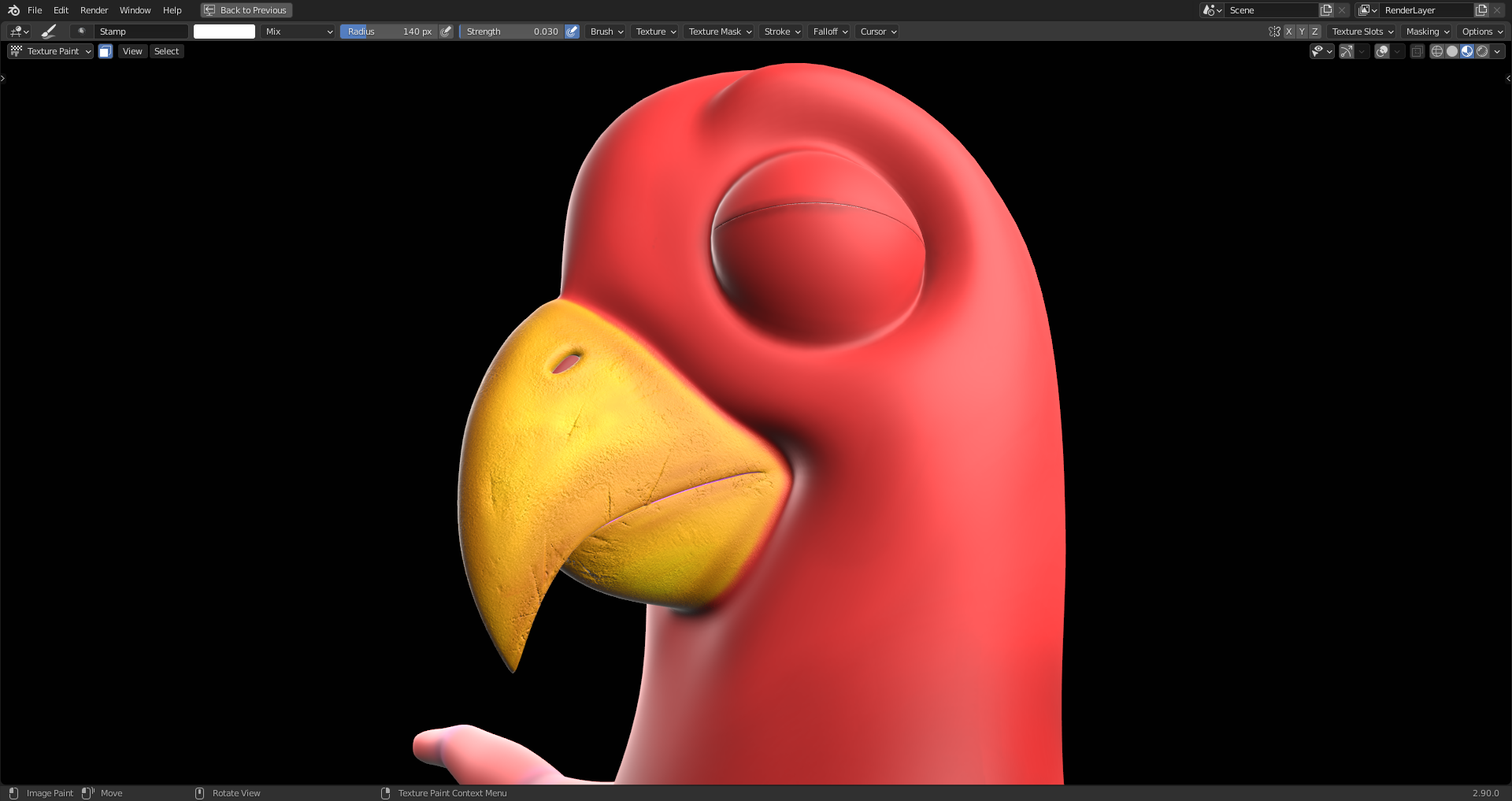This screenshot has width=1512, height=801.
Task: Switch to wireframe viewport shading
Action: 1436,51
